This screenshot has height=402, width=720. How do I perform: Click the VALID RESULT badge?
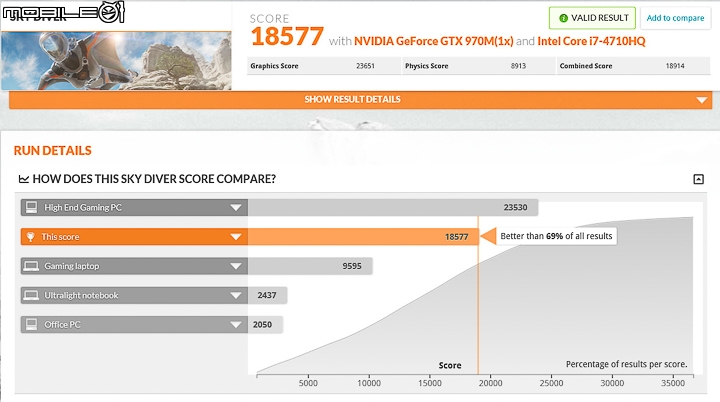[592, 18]
